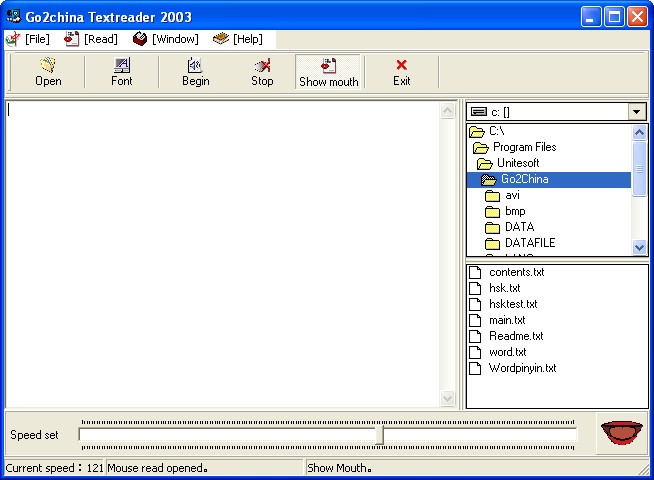
Task: Click the red lips mouth image
Action: coord(621,432)
